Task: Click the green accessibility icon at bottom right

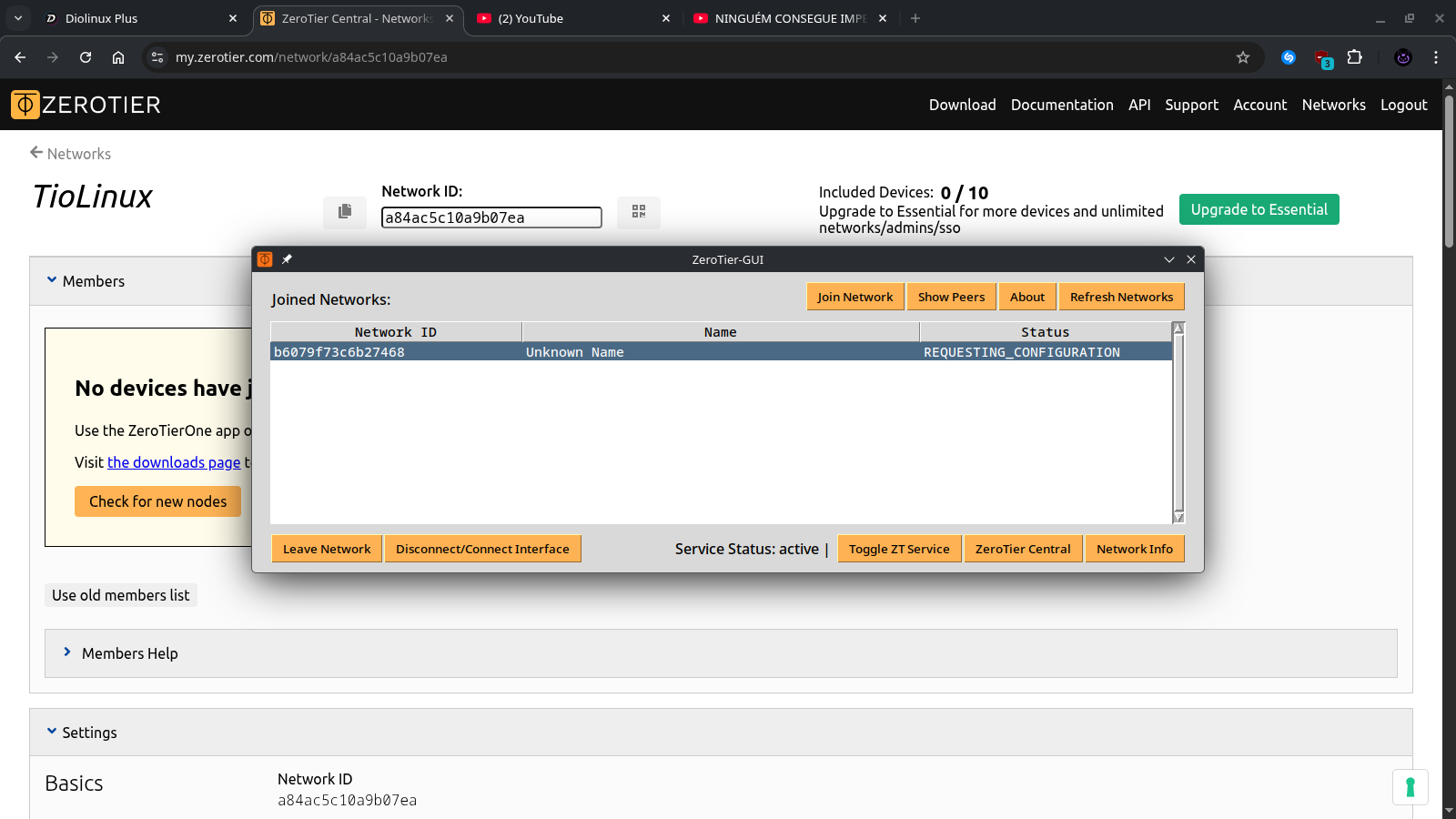Action: tap(1410, 787)
